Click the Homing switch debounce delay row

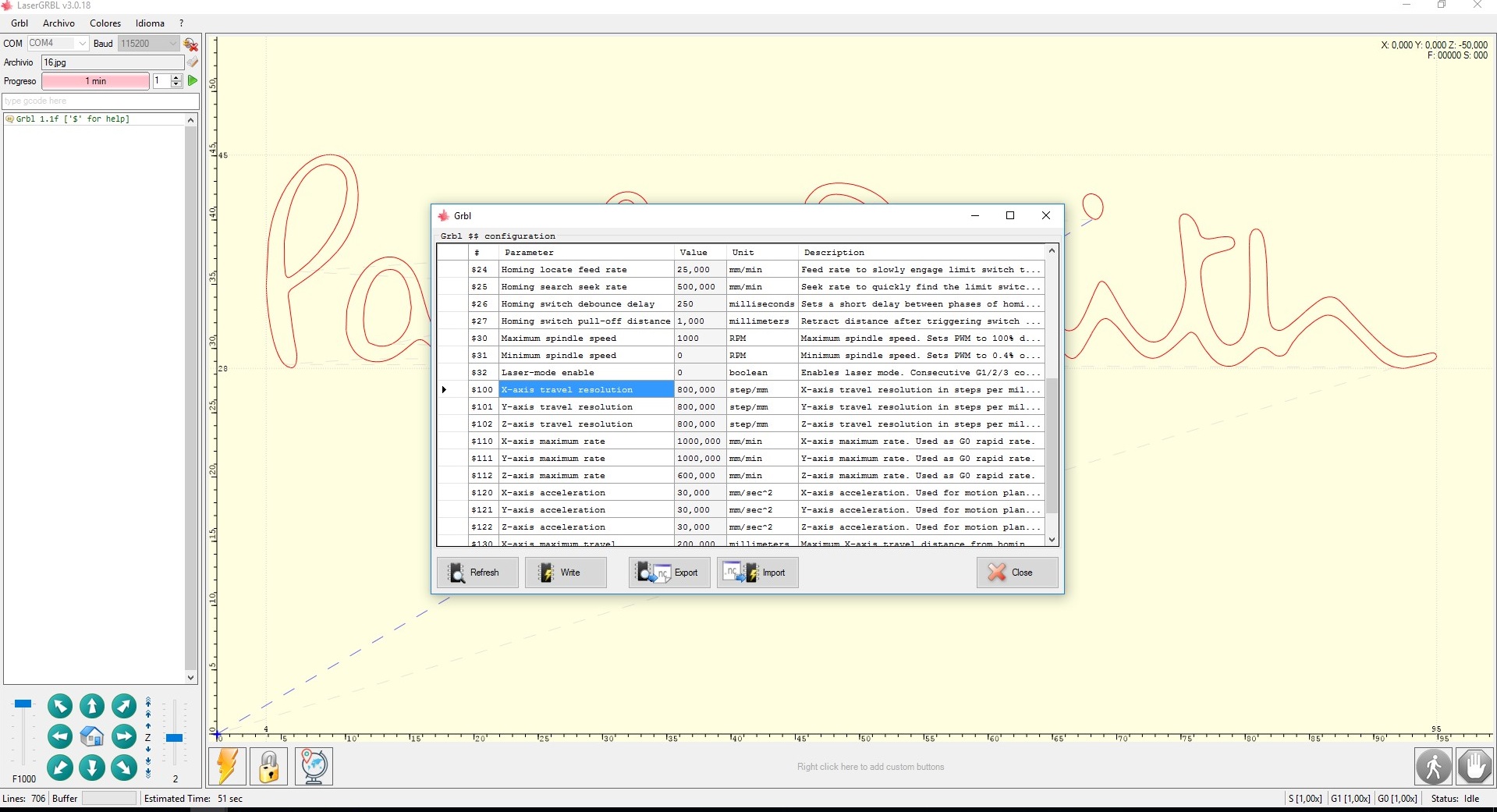[741, 304]
